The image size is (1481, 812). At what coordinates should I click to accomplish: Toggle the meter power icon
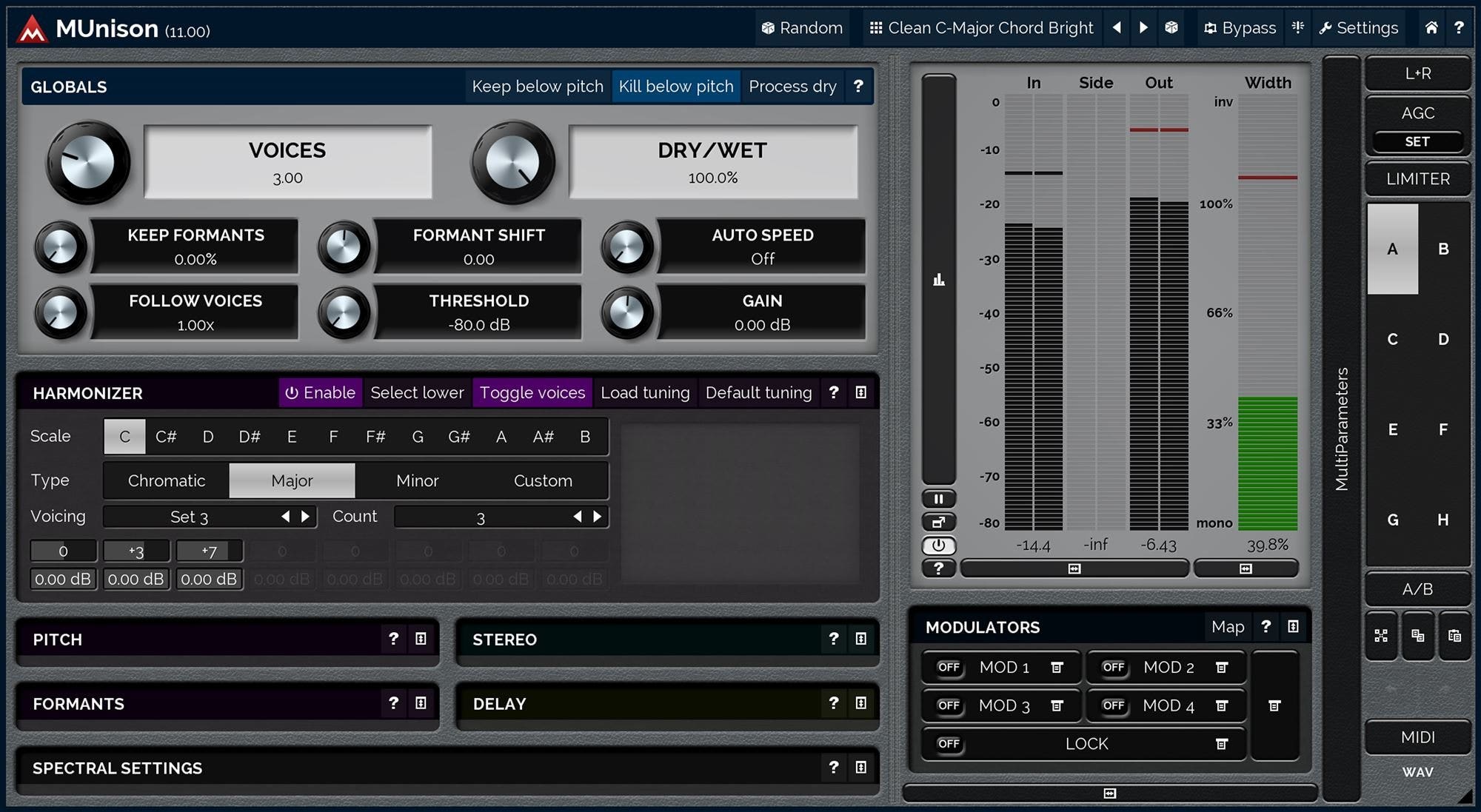coord(938,546)
